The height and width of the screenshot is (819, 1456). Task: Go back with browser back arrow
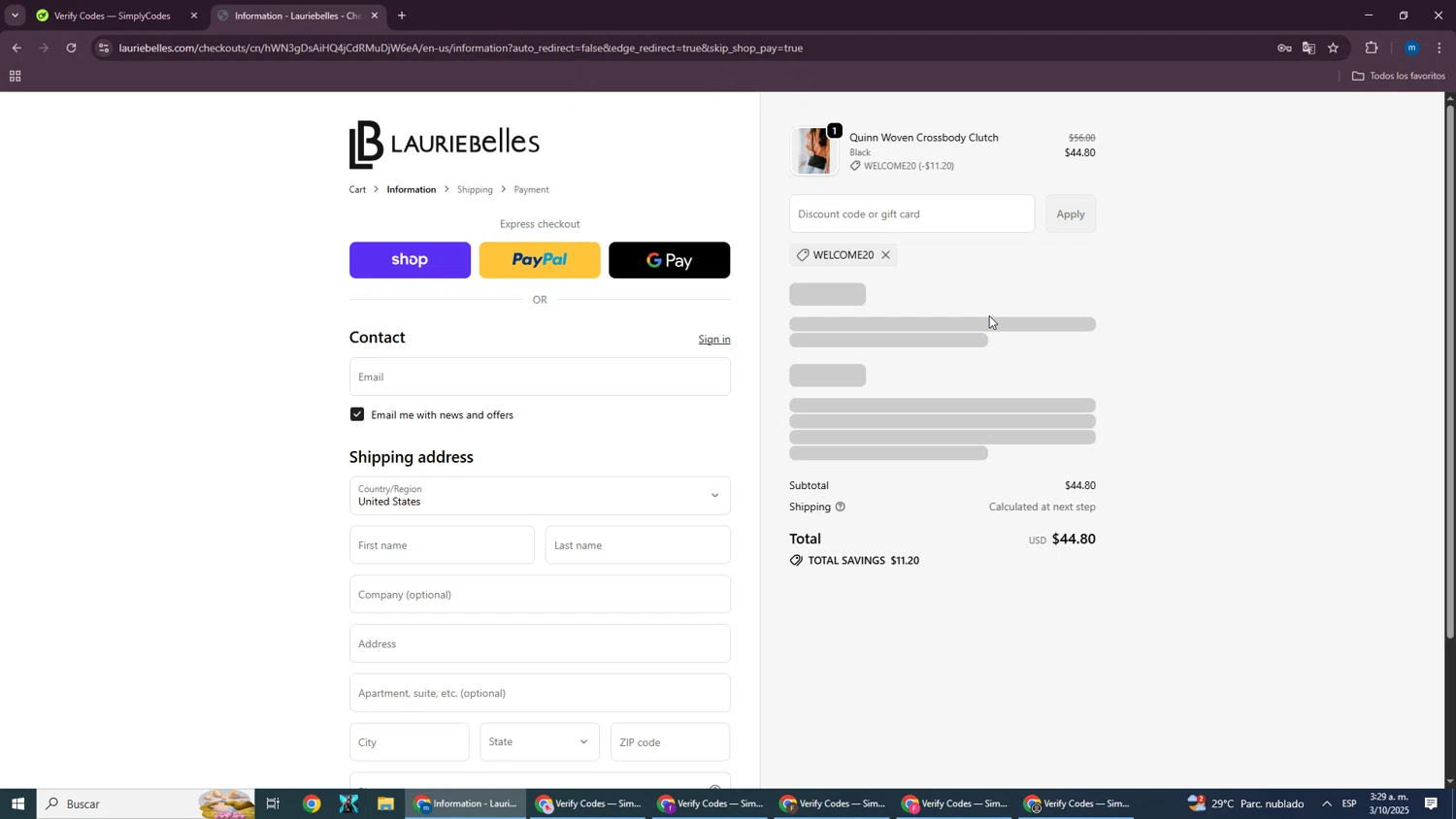point(17,48)
